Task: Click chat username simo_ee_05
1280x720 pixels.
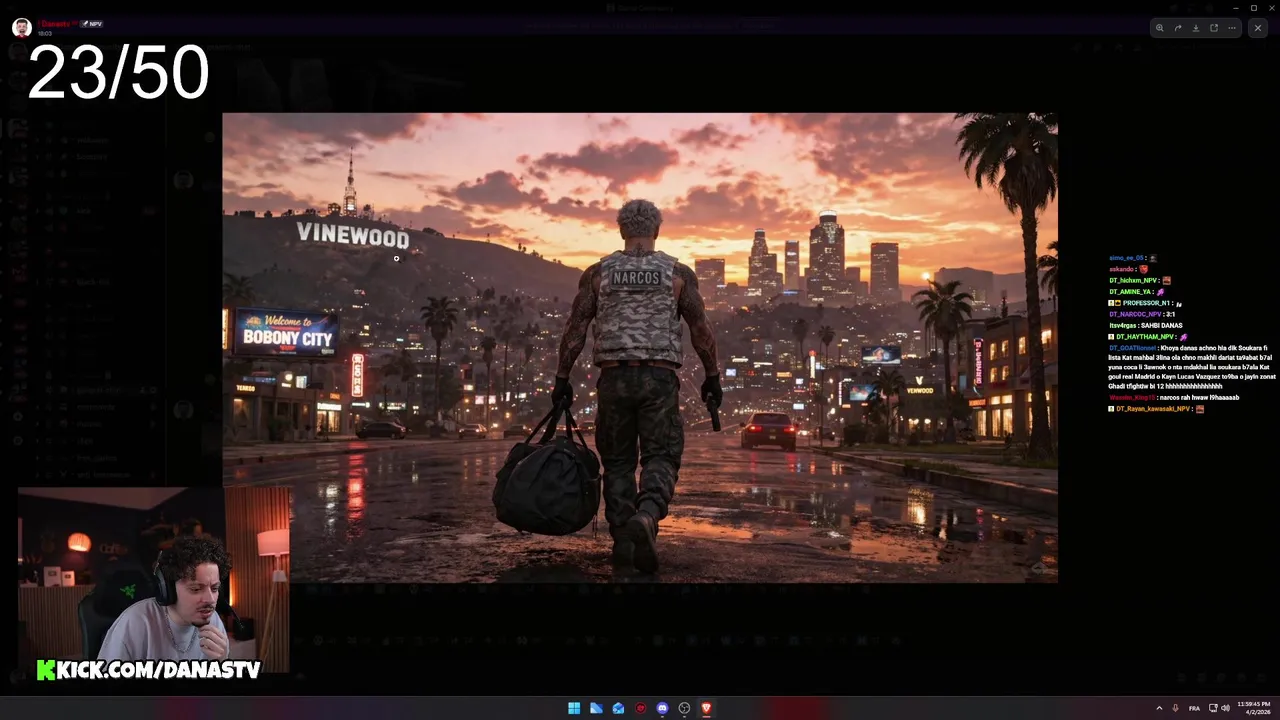Action: point(1126,258)
